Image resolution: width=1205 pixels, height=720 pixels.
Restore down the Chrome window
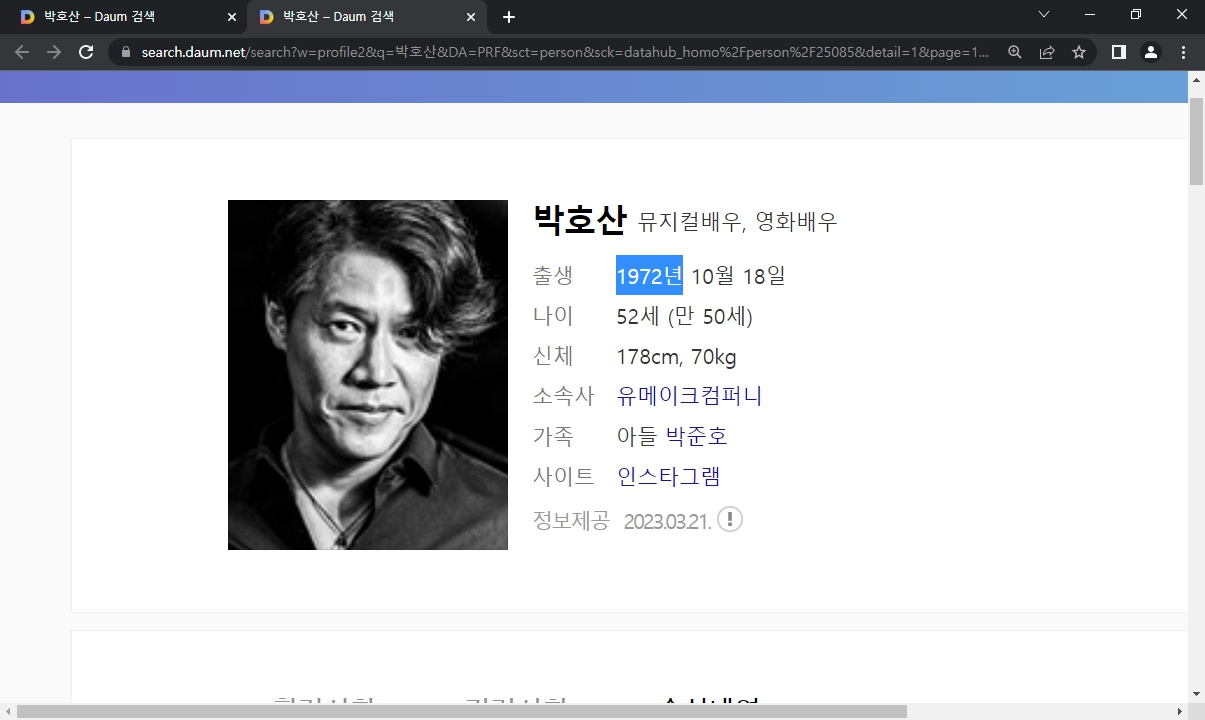pyautogui.click(x=1136, y=15)
